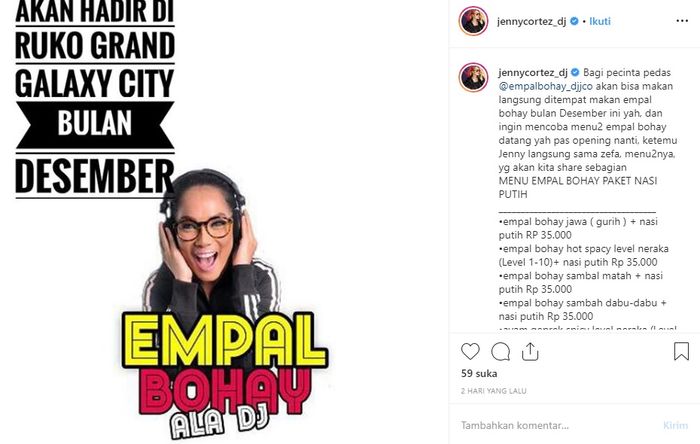Open the three-dots more options menu
The height and width of the screenshot is (444, 700).
682,21
